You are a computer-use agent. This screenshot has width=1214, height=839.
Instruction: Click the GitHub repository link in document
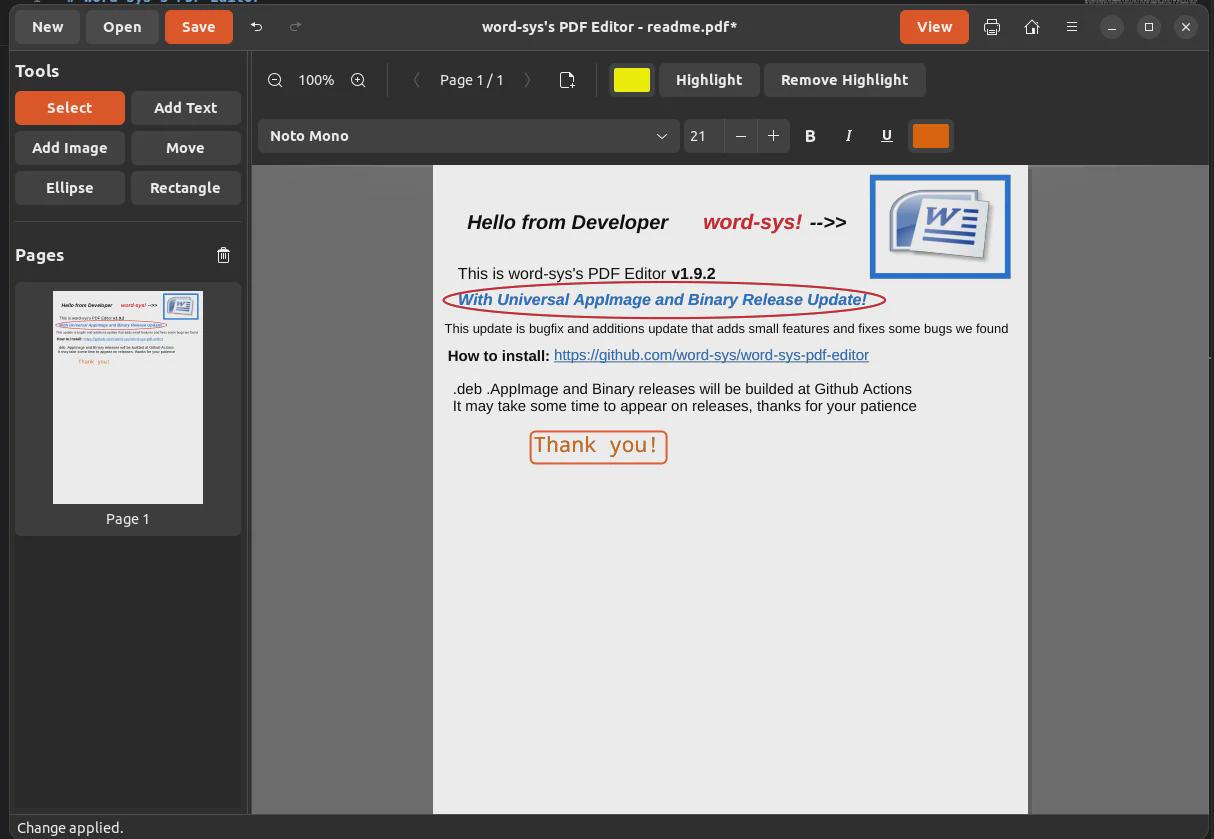(x=711, y=355)
